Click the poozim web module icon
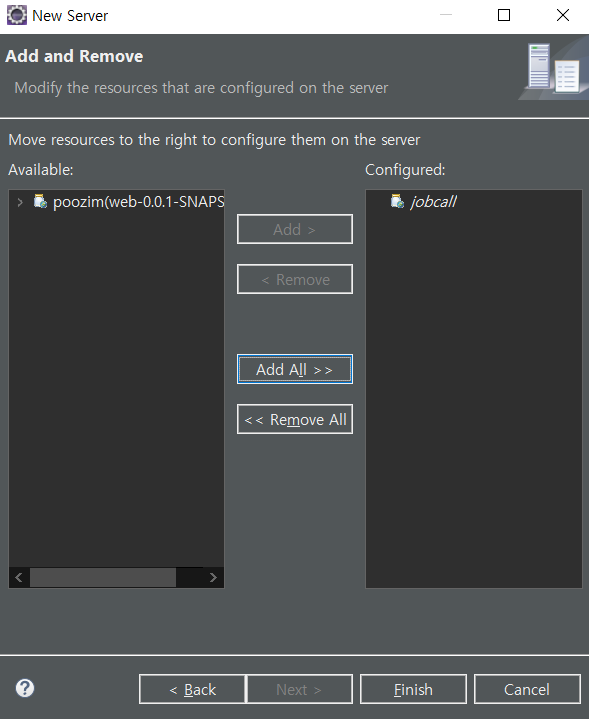589x719 pixels. click(x=40, y=201)
